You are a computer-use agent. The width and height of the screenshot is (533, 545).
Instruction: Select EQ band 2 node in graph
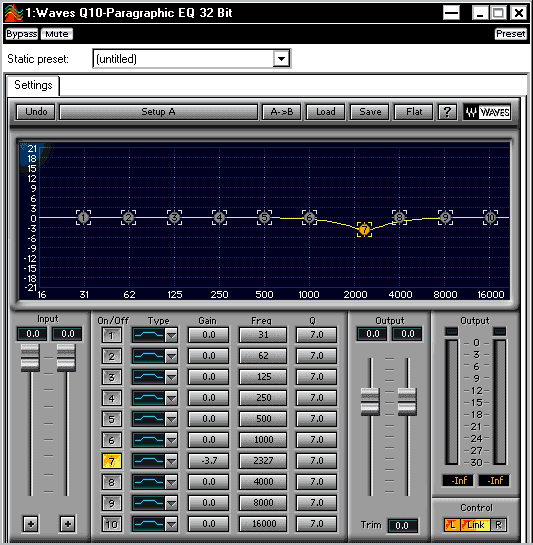[129, 218]
